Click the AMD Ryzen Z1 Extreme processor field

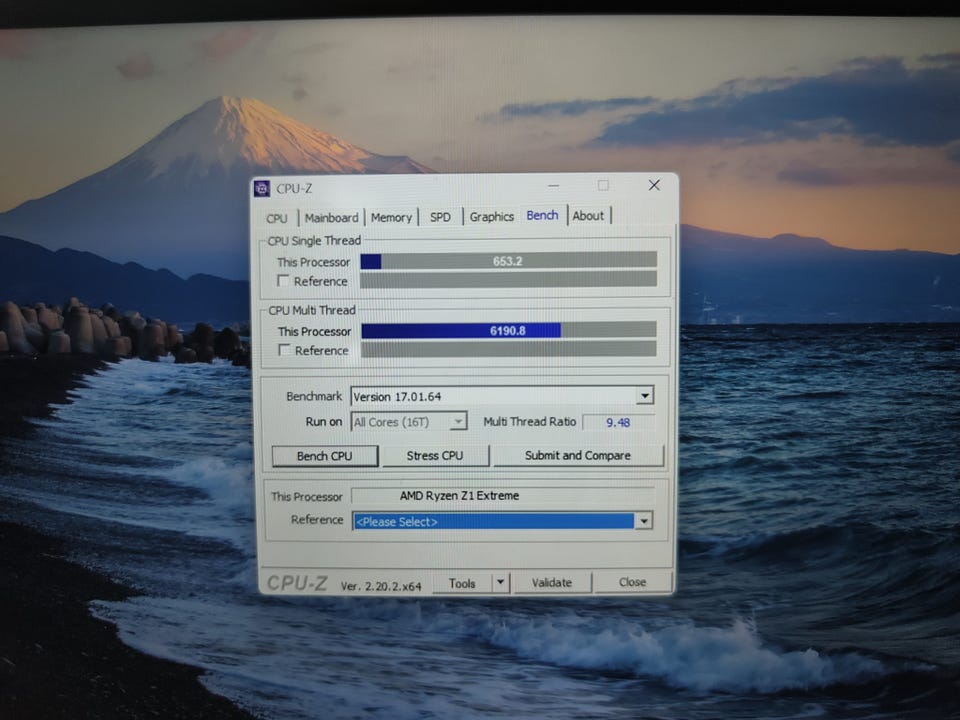coord(503,495)
